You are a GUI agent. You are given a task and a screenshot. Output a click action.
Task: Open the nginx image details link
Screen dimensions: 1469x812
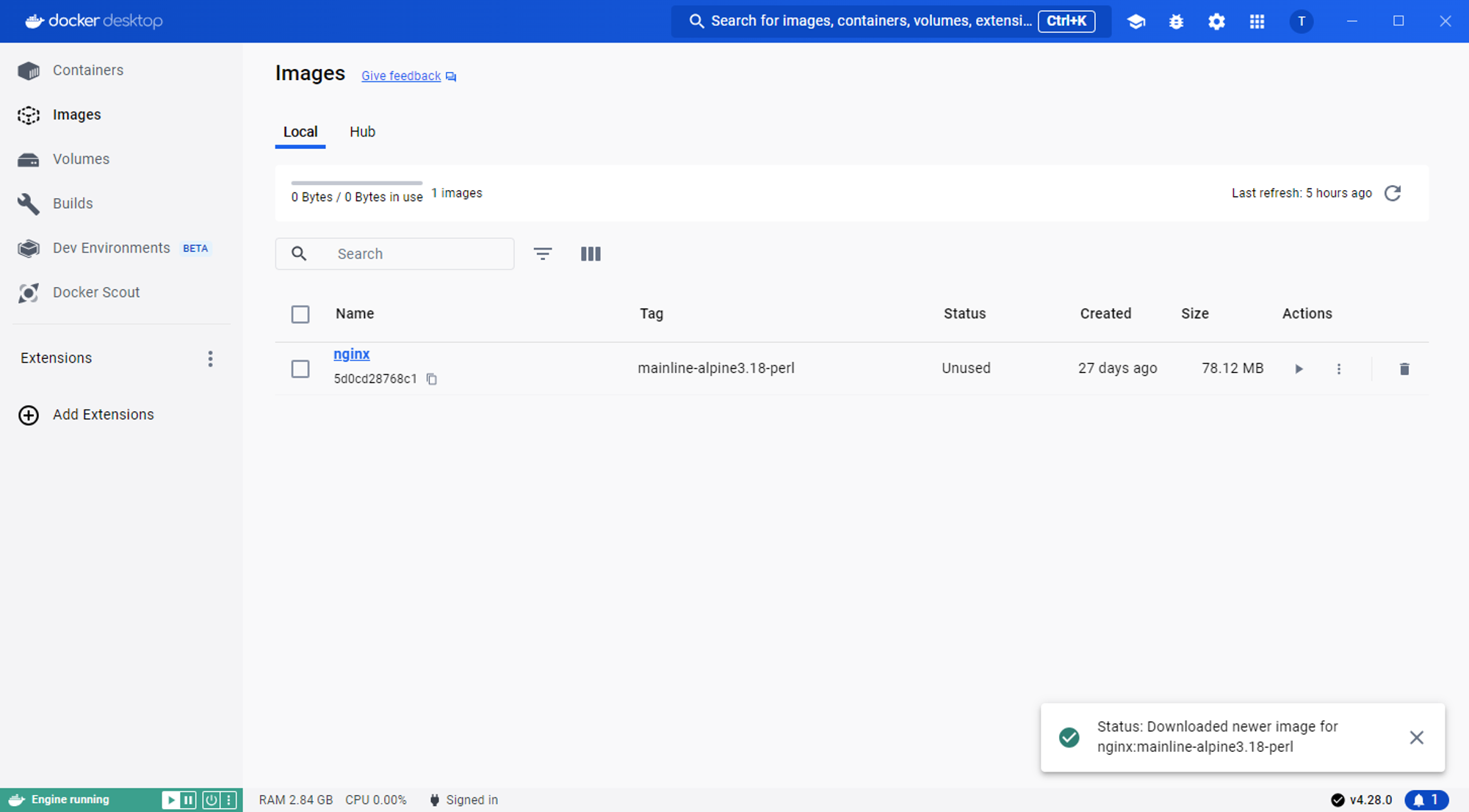click(351, 354)
